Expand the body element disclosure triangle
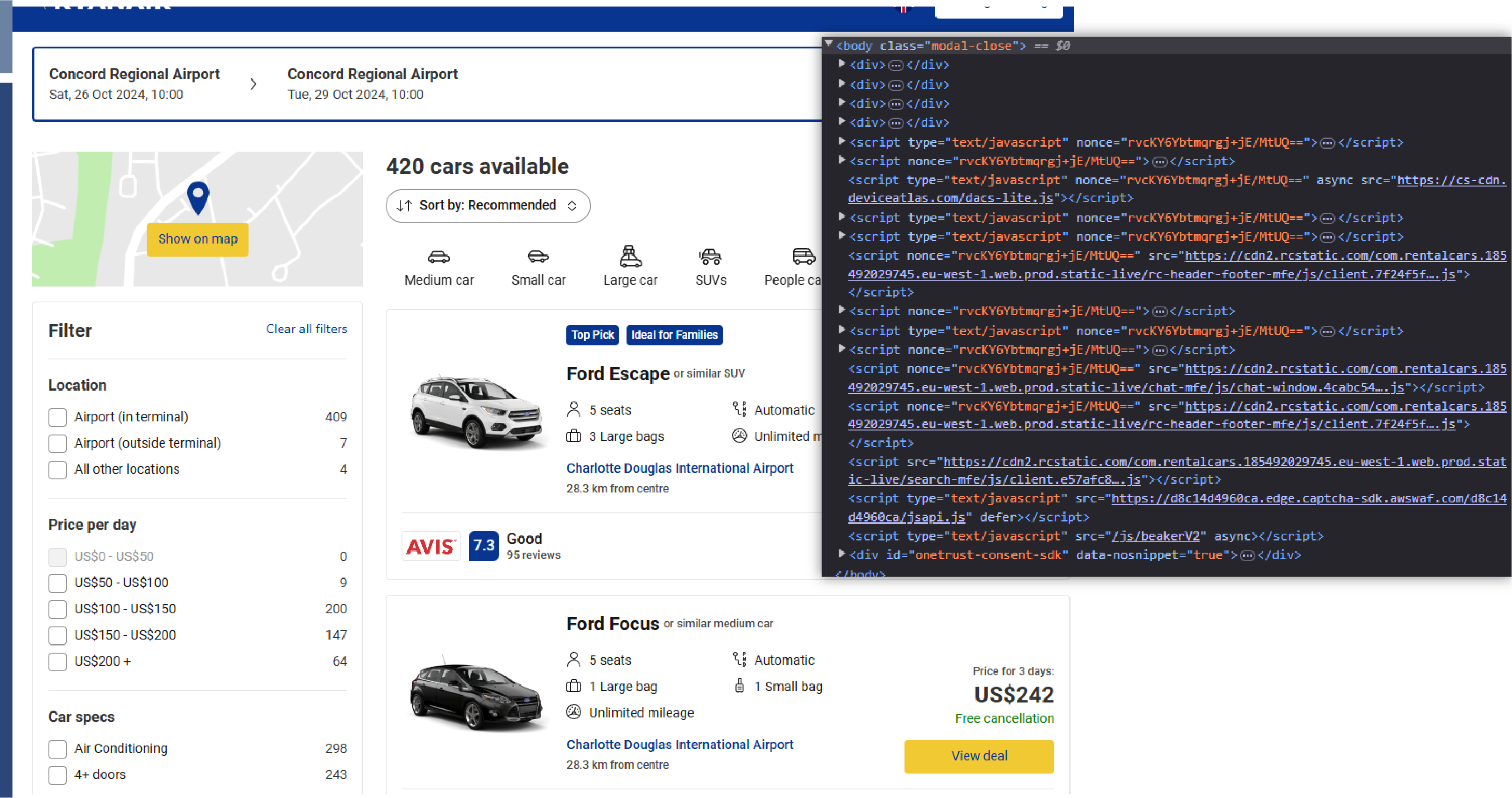Image resolution: width=1512 pixels, height=798 pixels. click(828, 44)
